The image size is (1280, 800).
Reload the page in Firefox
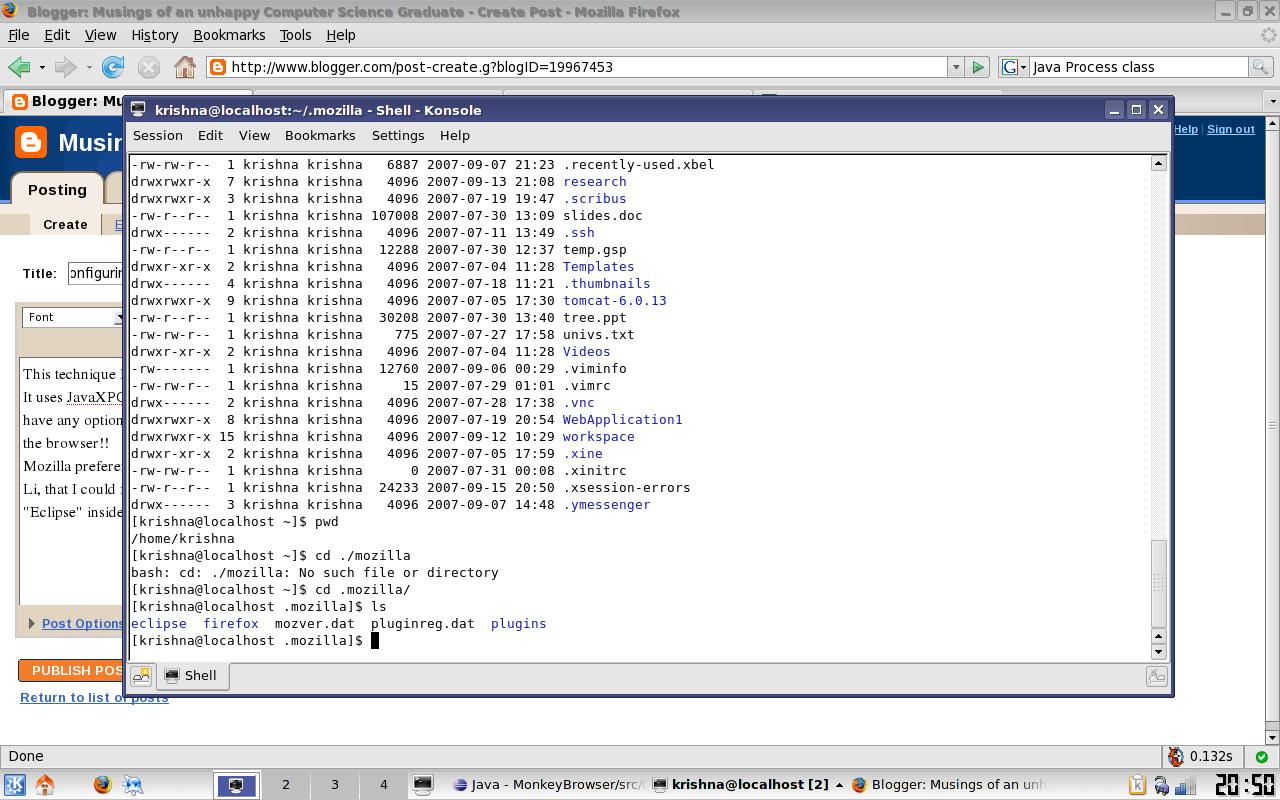pyautogui.click(x=113, y=67)
